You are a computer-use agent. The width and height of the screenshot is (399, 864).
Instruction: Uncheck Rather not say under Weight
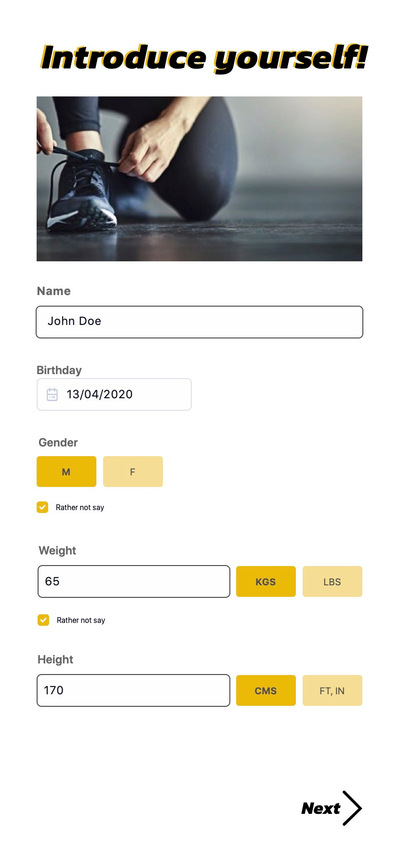[x=43, y=620]
